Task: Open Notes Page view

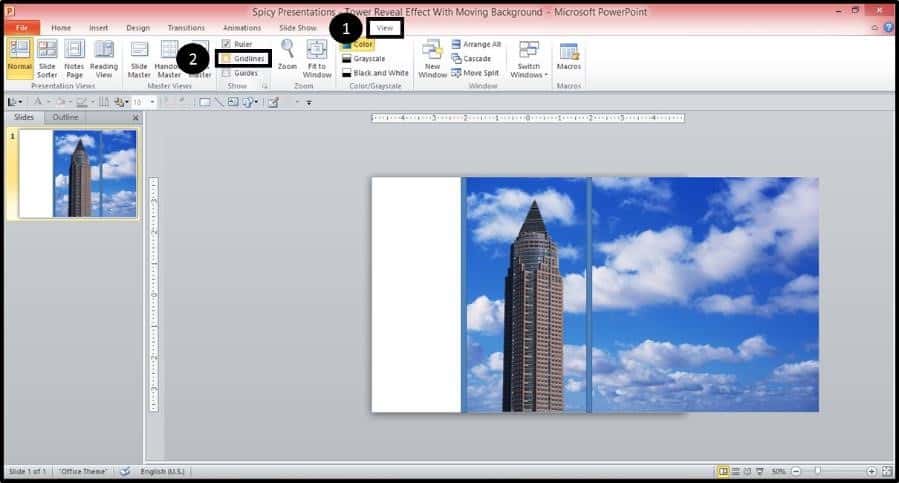Action: (74, 58)
